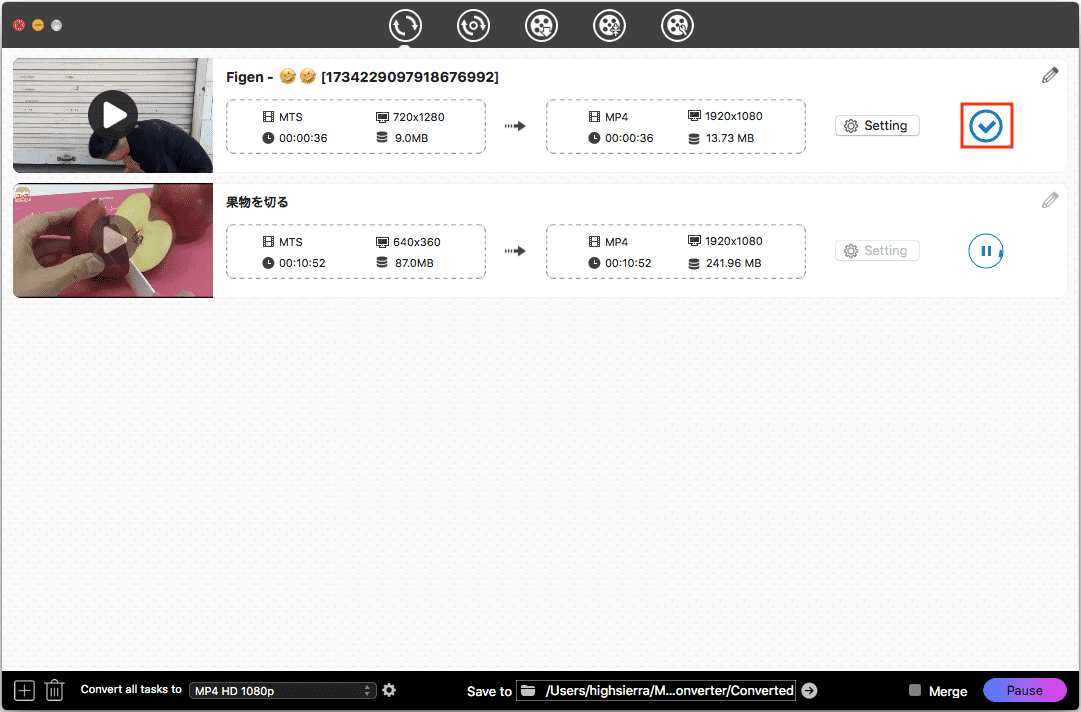Click the folder icon beside Save to path
This screenshot has width=1081, height=712.
[x=528, y=691]
